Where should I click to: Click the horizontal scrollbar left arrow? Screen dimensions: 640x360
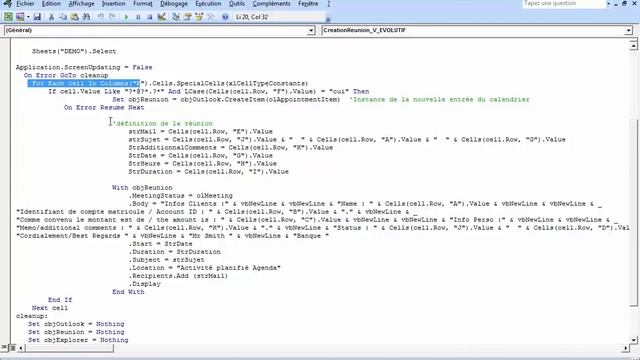pyautogui.click(x=20, y=348)
